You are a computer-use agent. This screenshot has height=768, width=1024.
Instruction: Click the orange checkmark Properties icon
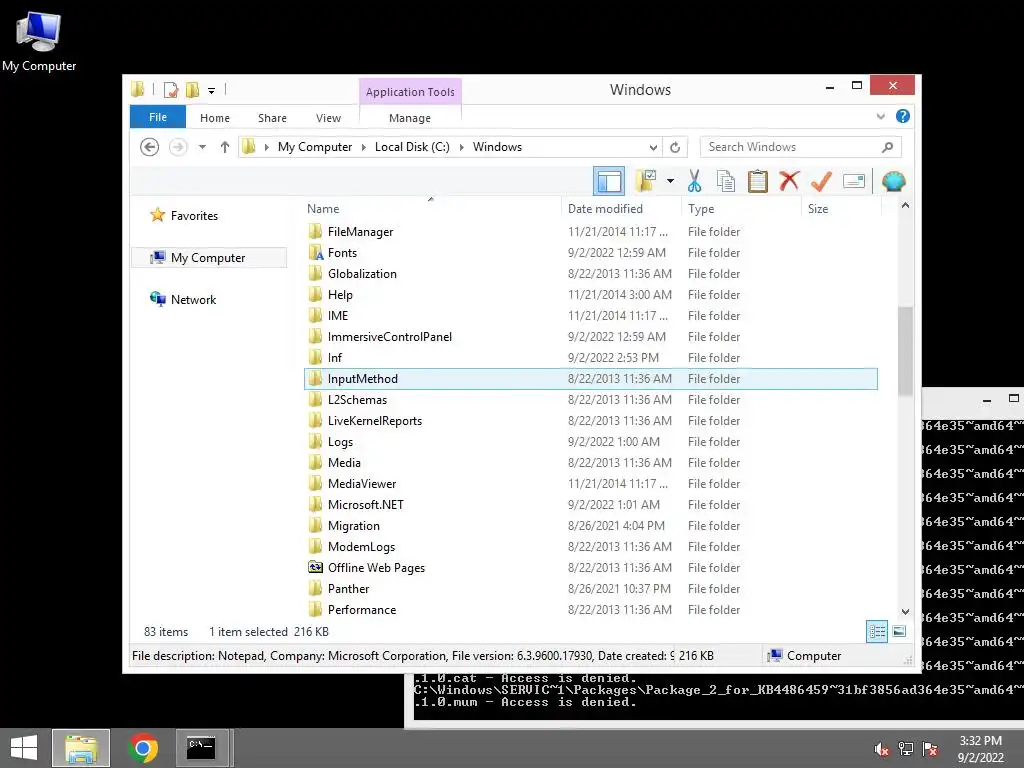click(821, 181)
